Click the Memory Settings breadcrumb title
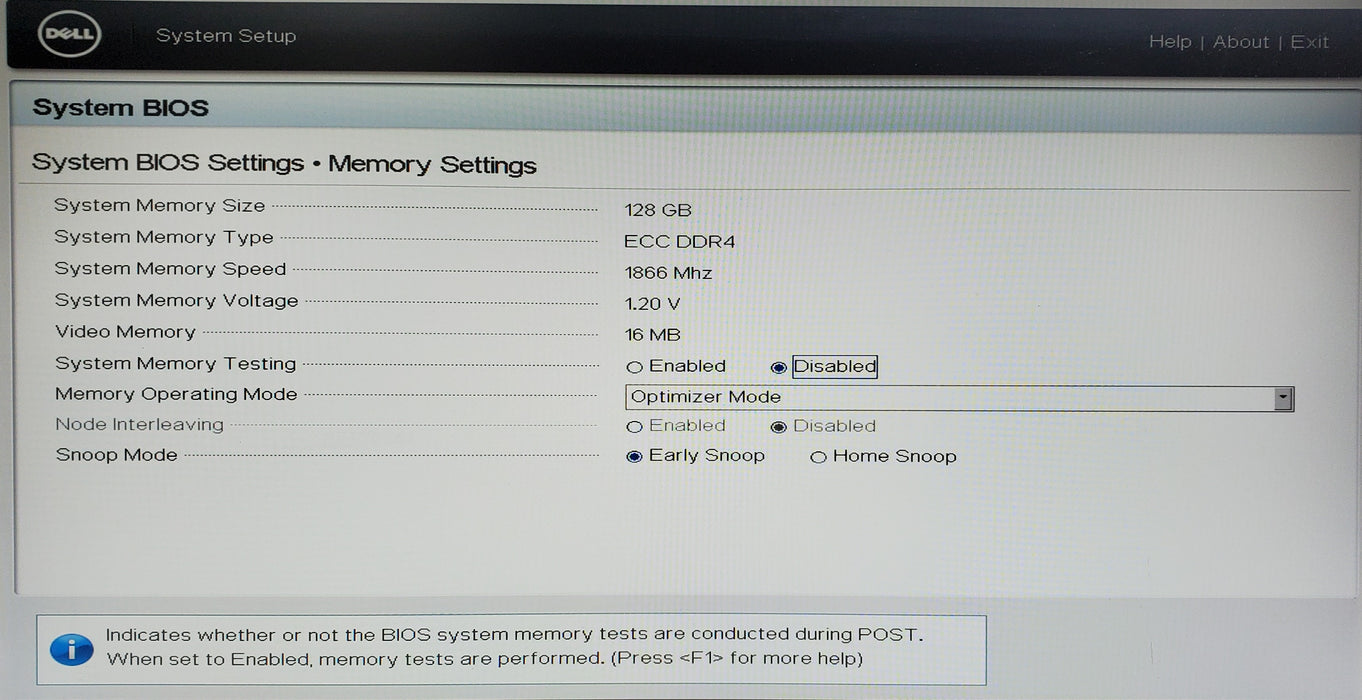The height and width of the screenshot is (700, 1362). tap(432, 165)
